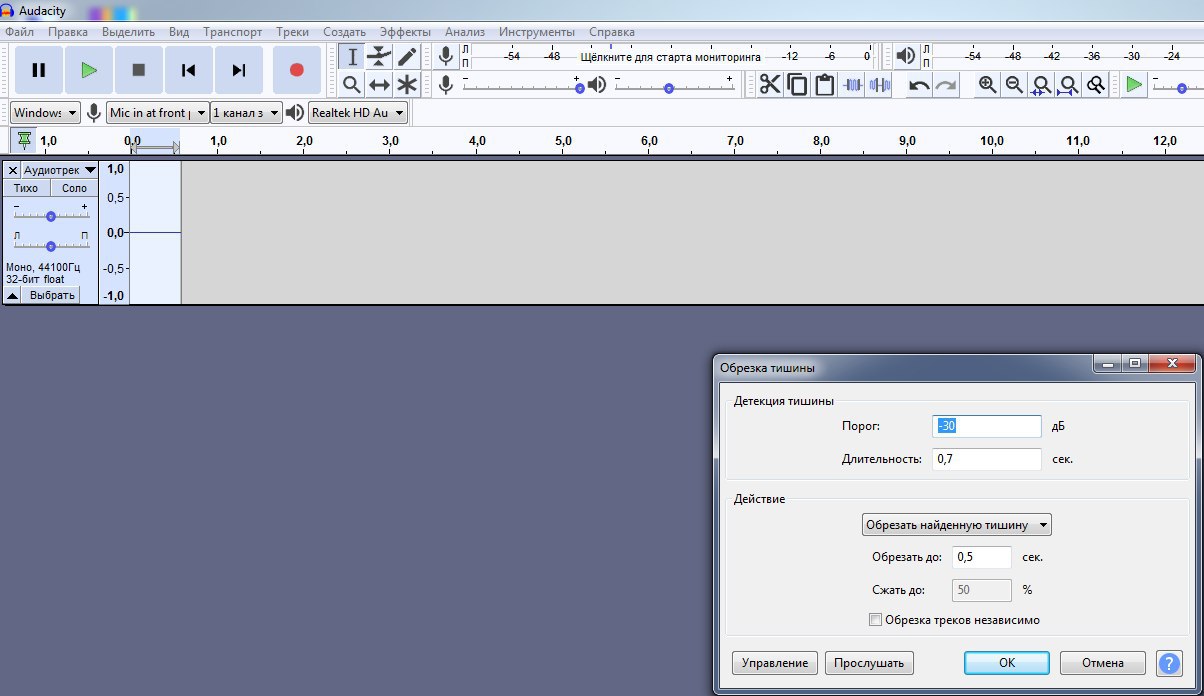Click the track gain slider handle
Viewport: 1204px width, 696px height.
pyautogui.click(x=51, y=216)
